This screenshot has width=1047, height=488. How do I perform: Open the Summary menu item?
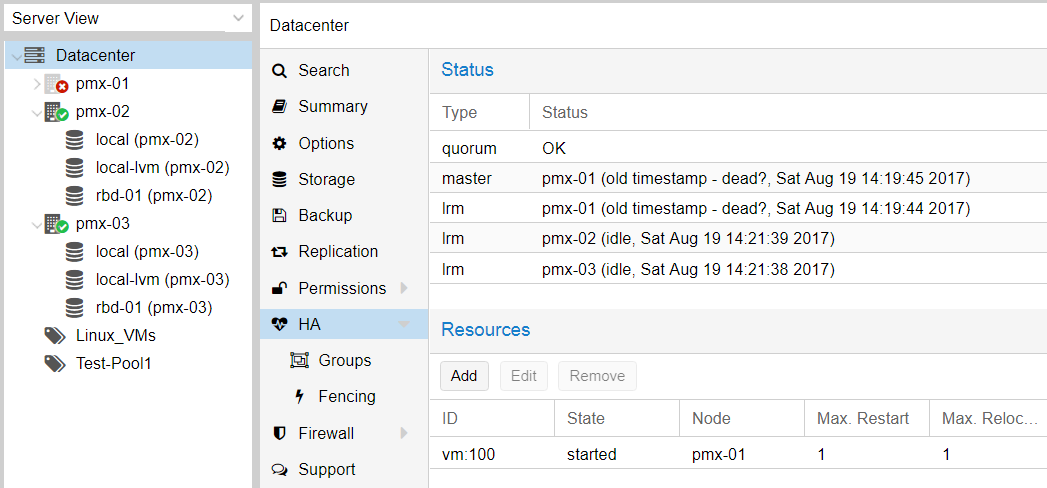coord(333,107)
